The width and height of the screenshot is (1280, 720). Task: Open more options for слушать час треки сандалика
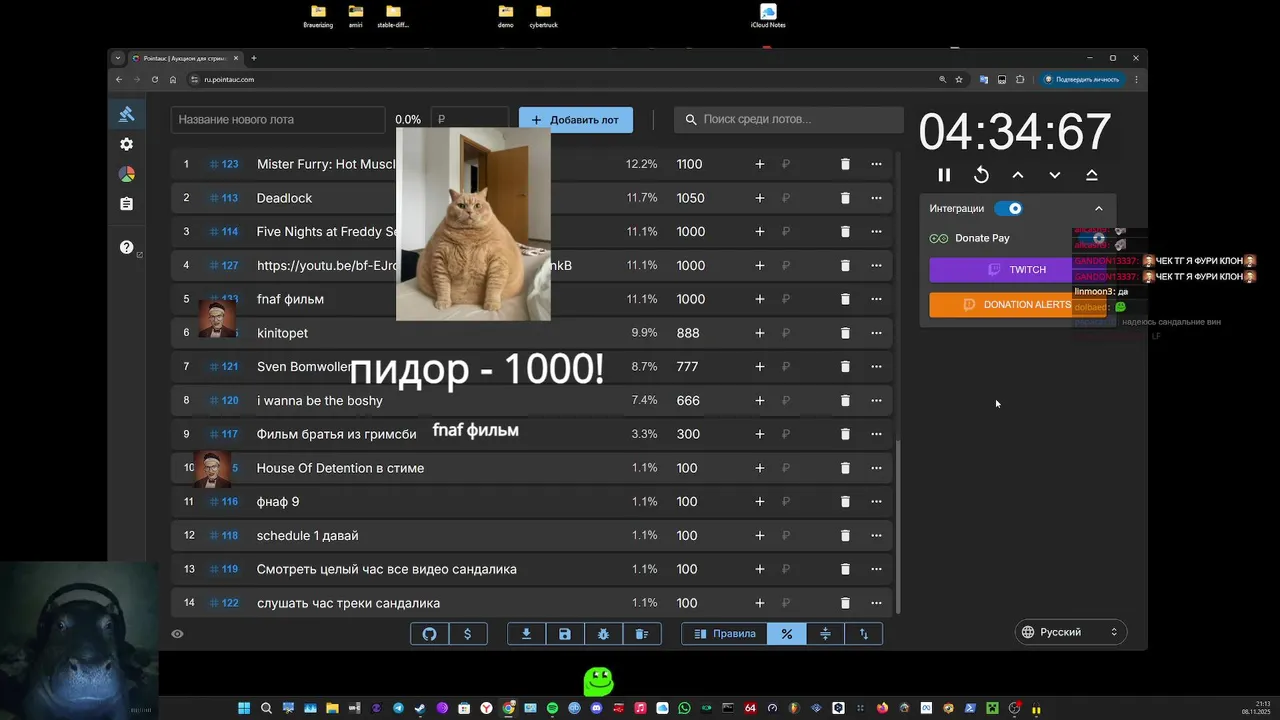pos(876,603)
